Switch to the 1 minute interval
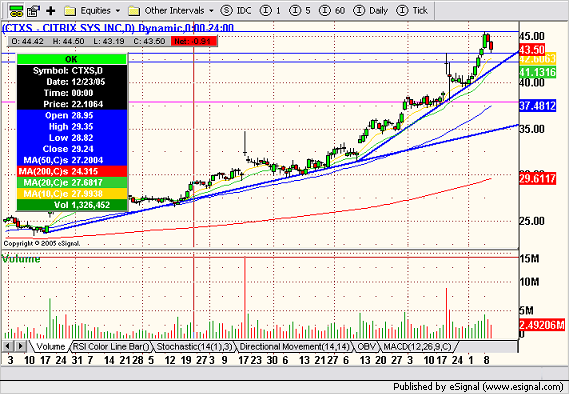The image size is (569, 394). 271,11
